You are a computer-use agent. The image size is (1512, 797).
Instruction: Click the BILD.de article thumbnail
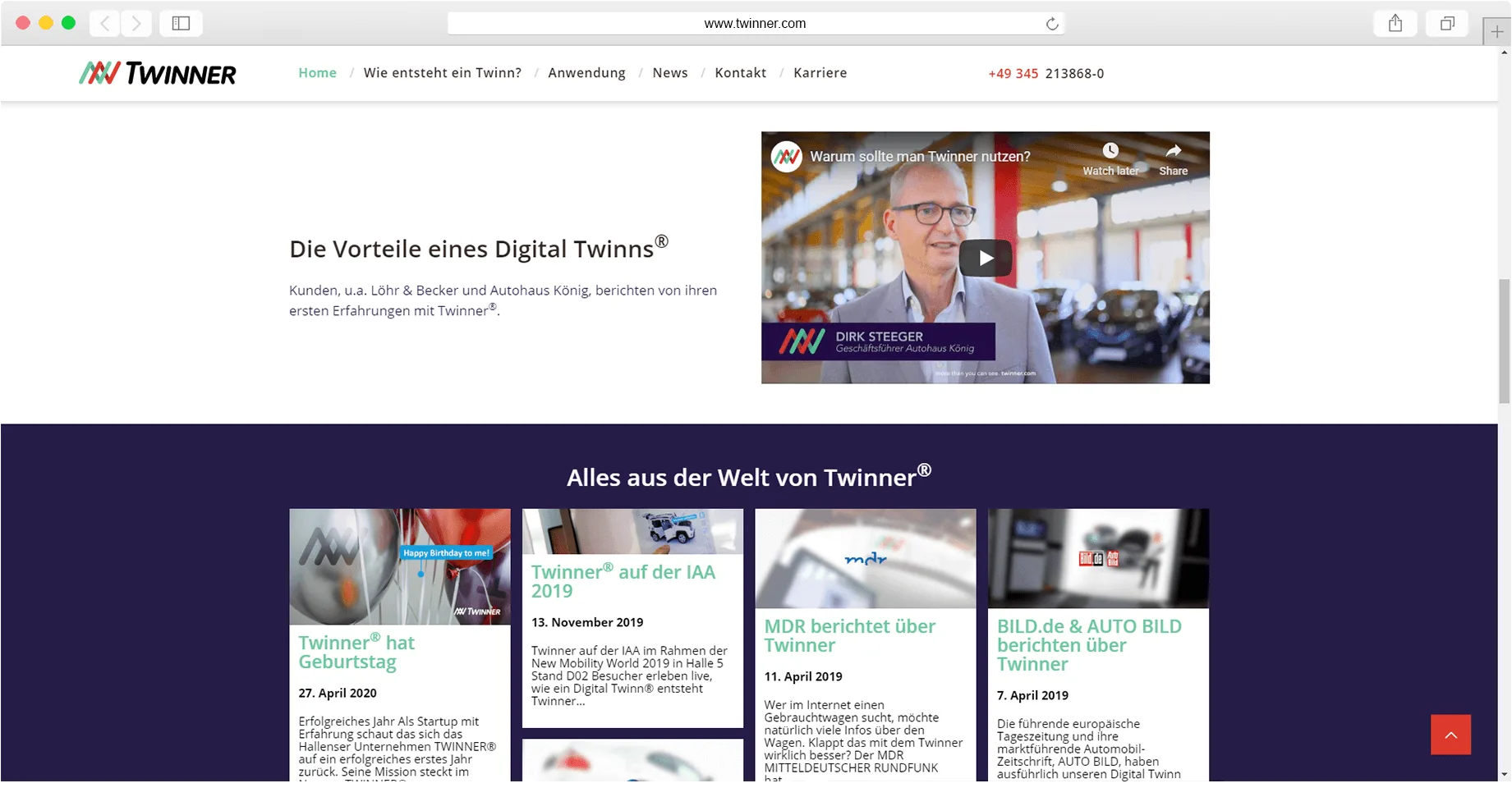click(x=1099, y=559)
